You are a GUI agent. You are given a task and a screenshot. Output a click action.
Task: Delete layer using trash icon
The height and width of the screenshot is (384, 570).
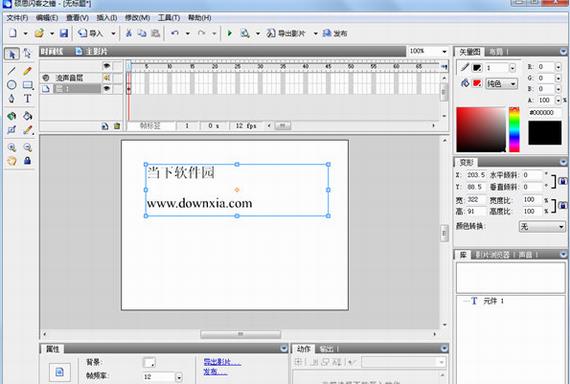pos(117,126)
